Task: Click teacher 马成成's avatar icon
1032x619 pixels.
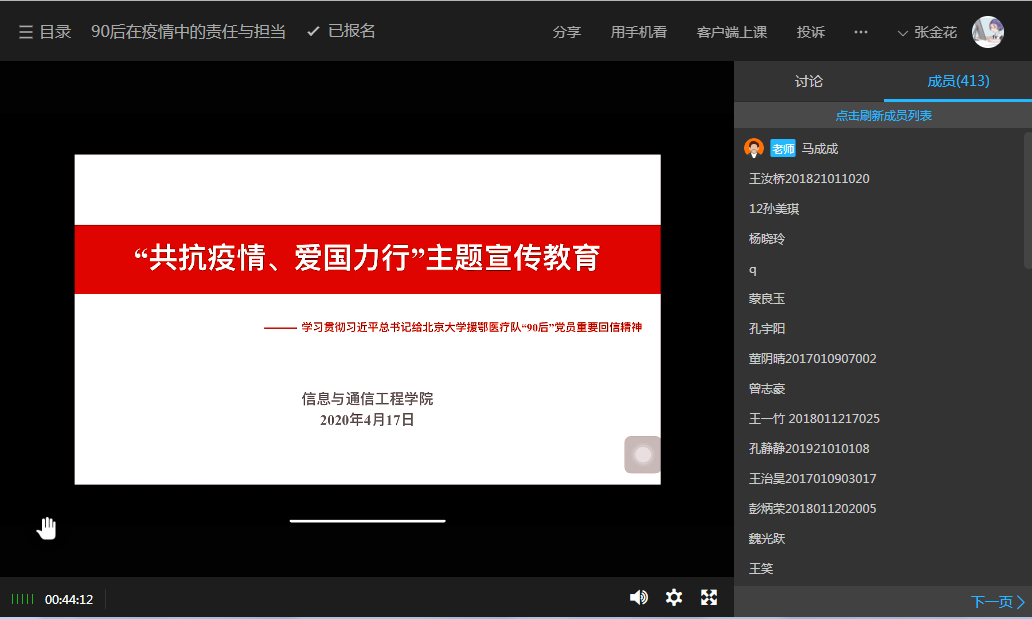Action: (754, 148)
